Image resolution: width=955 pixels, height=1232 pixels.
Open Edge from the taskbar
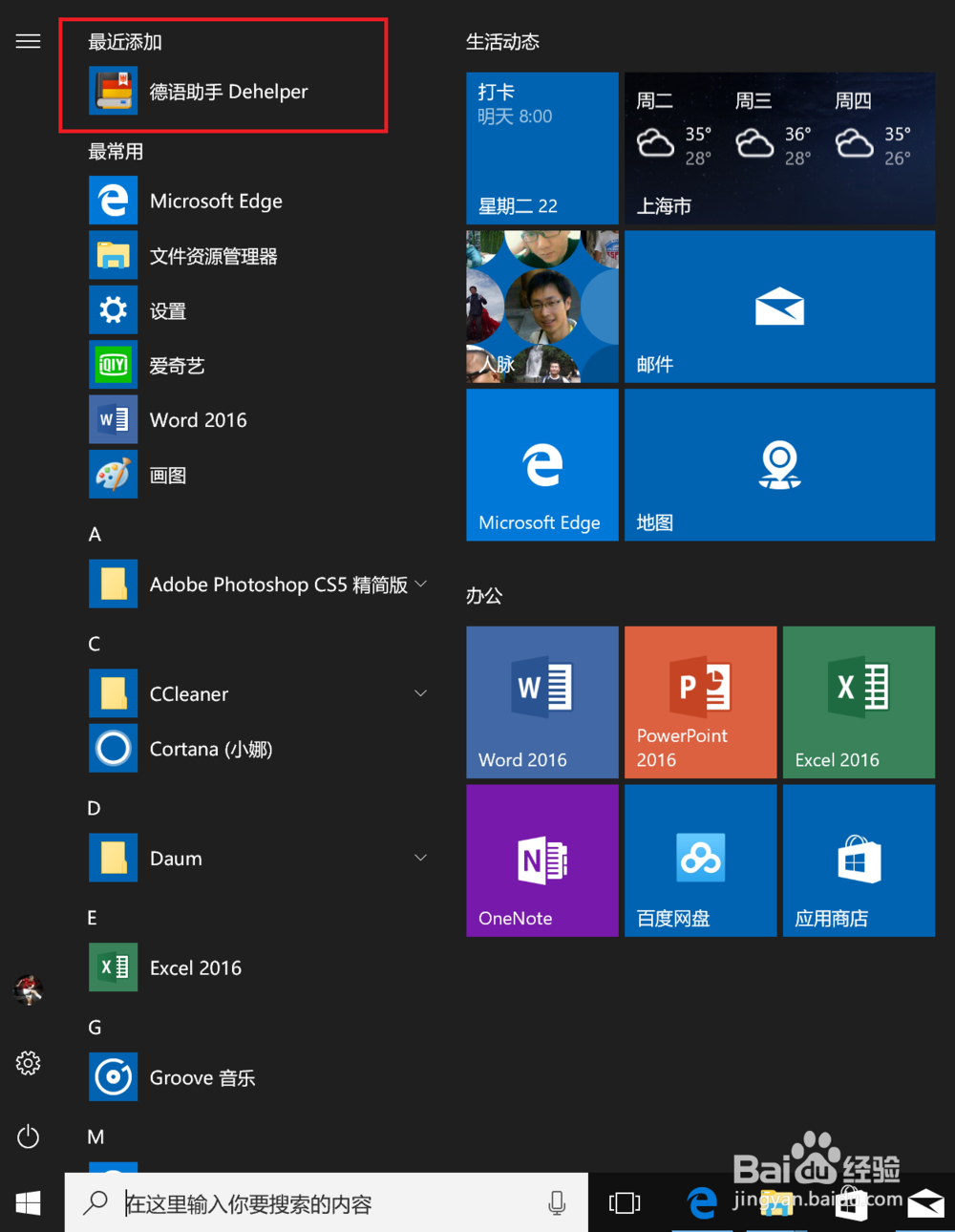(703, 1203)
